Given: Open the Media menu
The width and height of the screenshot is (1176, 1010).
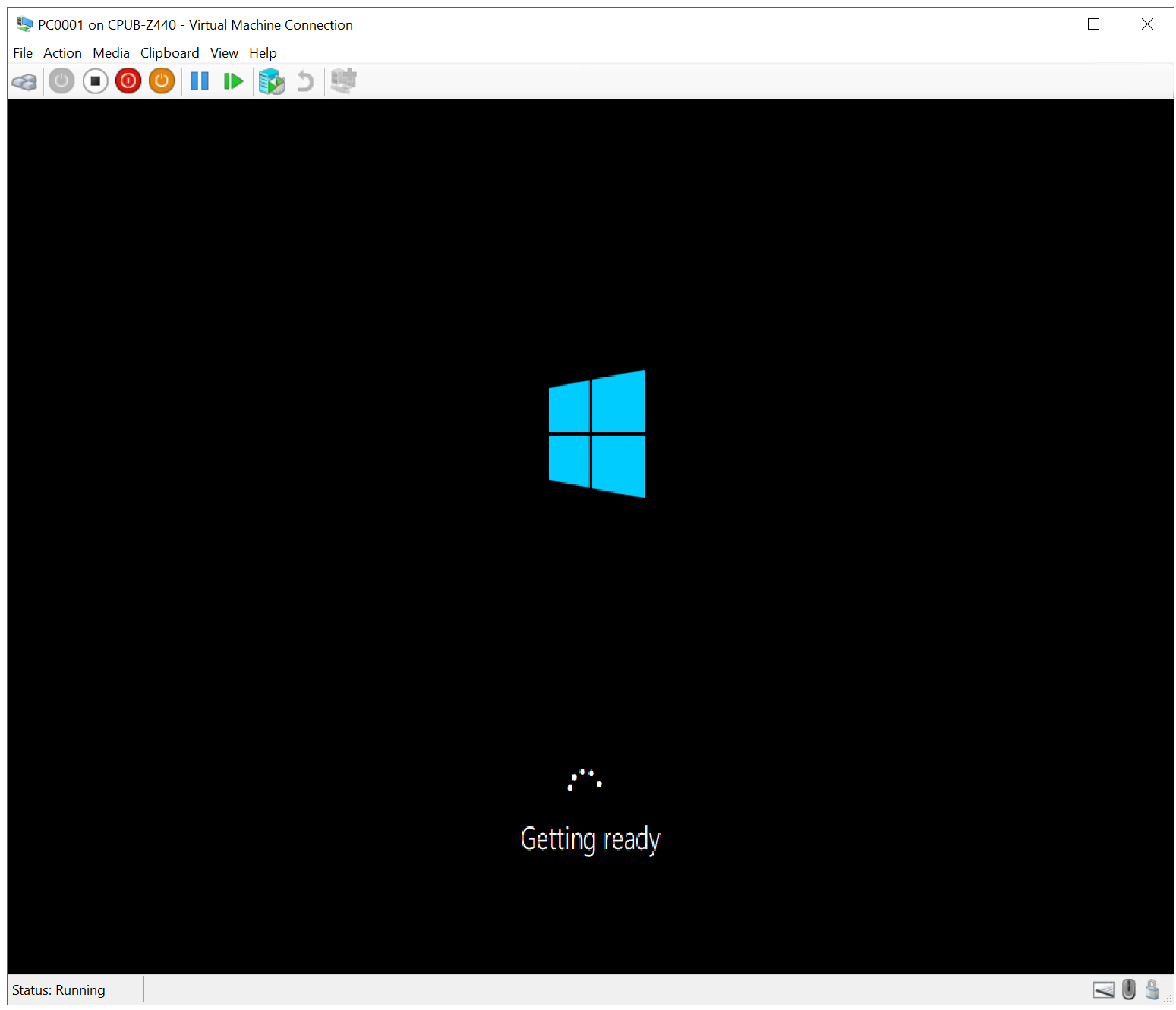Looking at the screenshot, I should point(111,52).
